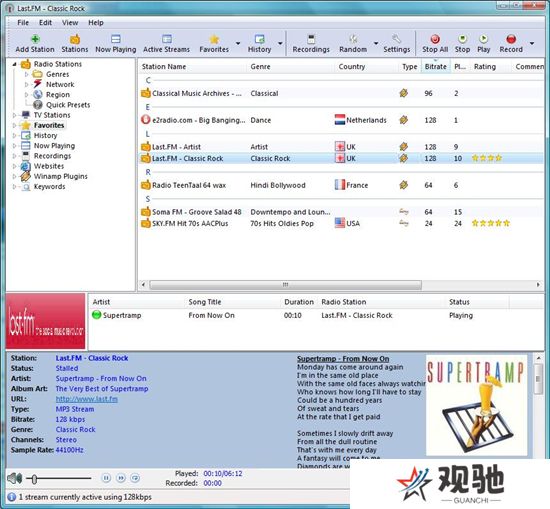Select History in the sidebar tree

[x=45, y=135]
